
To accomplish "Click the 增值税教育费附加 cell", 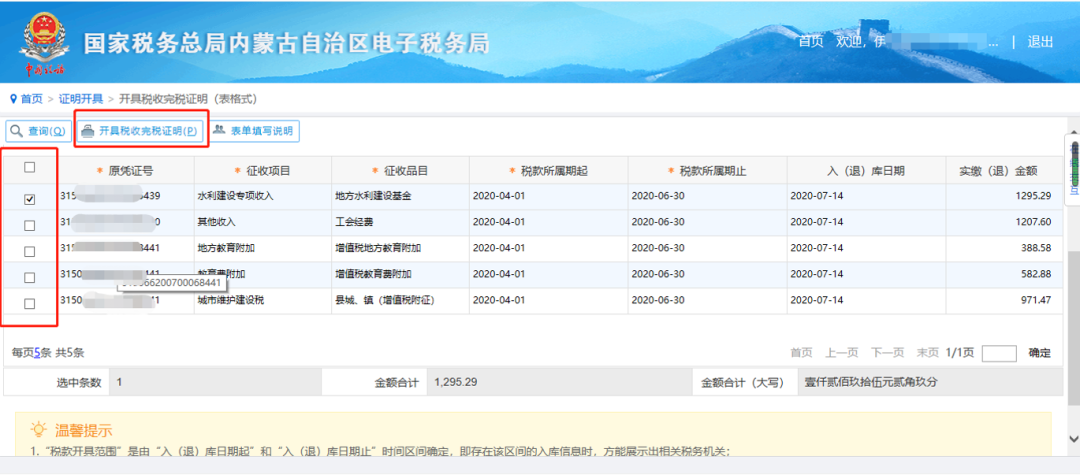I will click(400, 274).
